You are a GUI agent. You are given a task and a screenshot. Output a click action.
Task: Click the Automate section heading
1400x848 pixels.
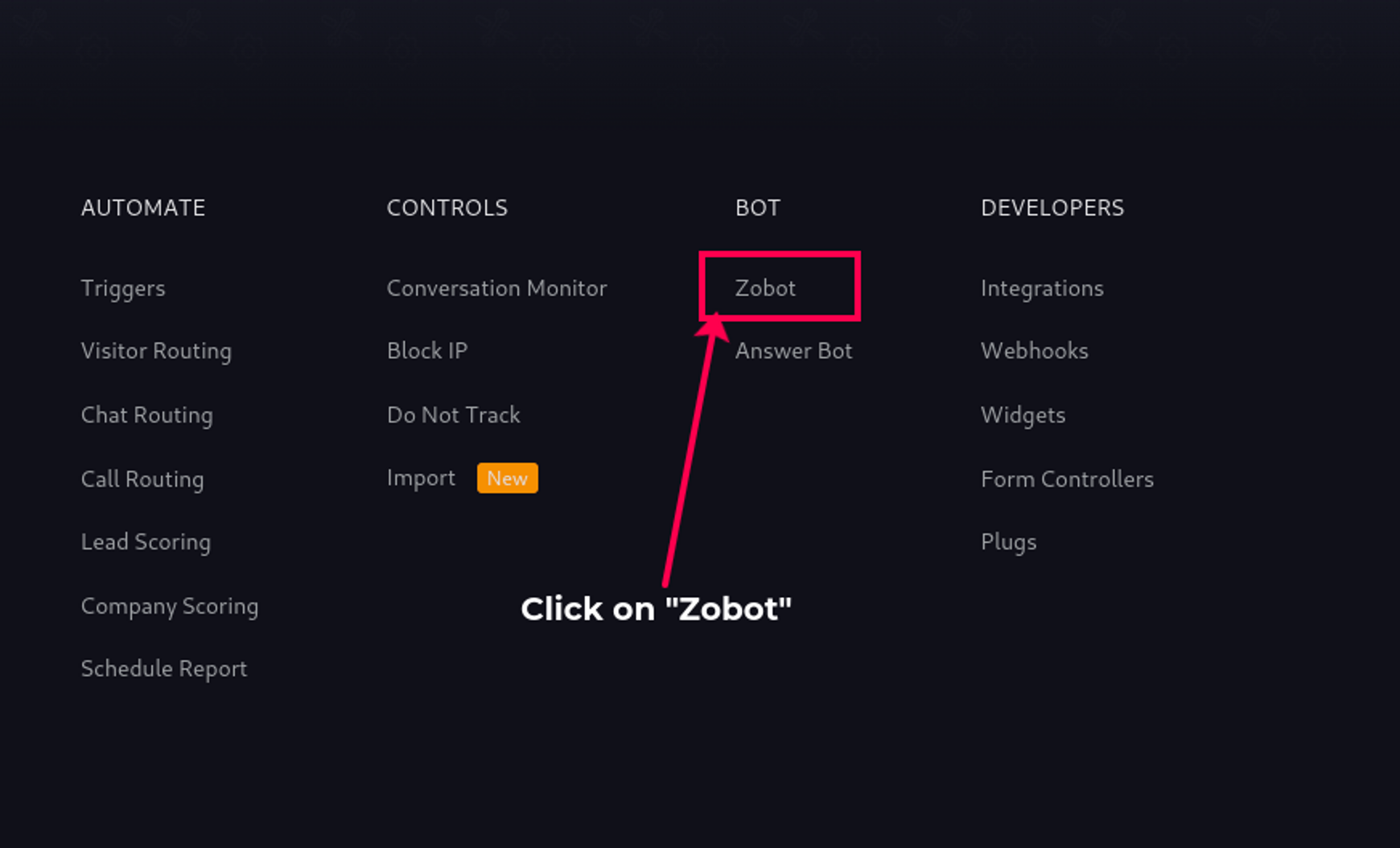pos(143,208)
